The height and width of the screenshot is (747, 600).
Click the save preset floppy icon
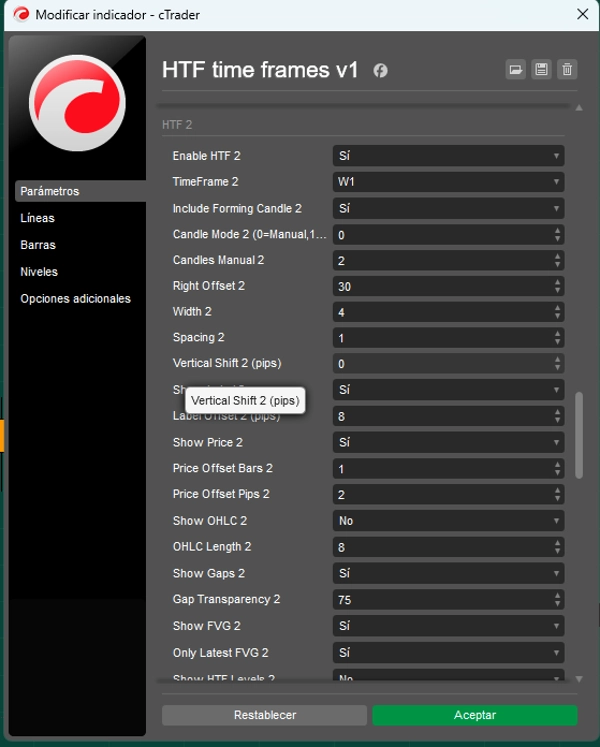[541, 70]
